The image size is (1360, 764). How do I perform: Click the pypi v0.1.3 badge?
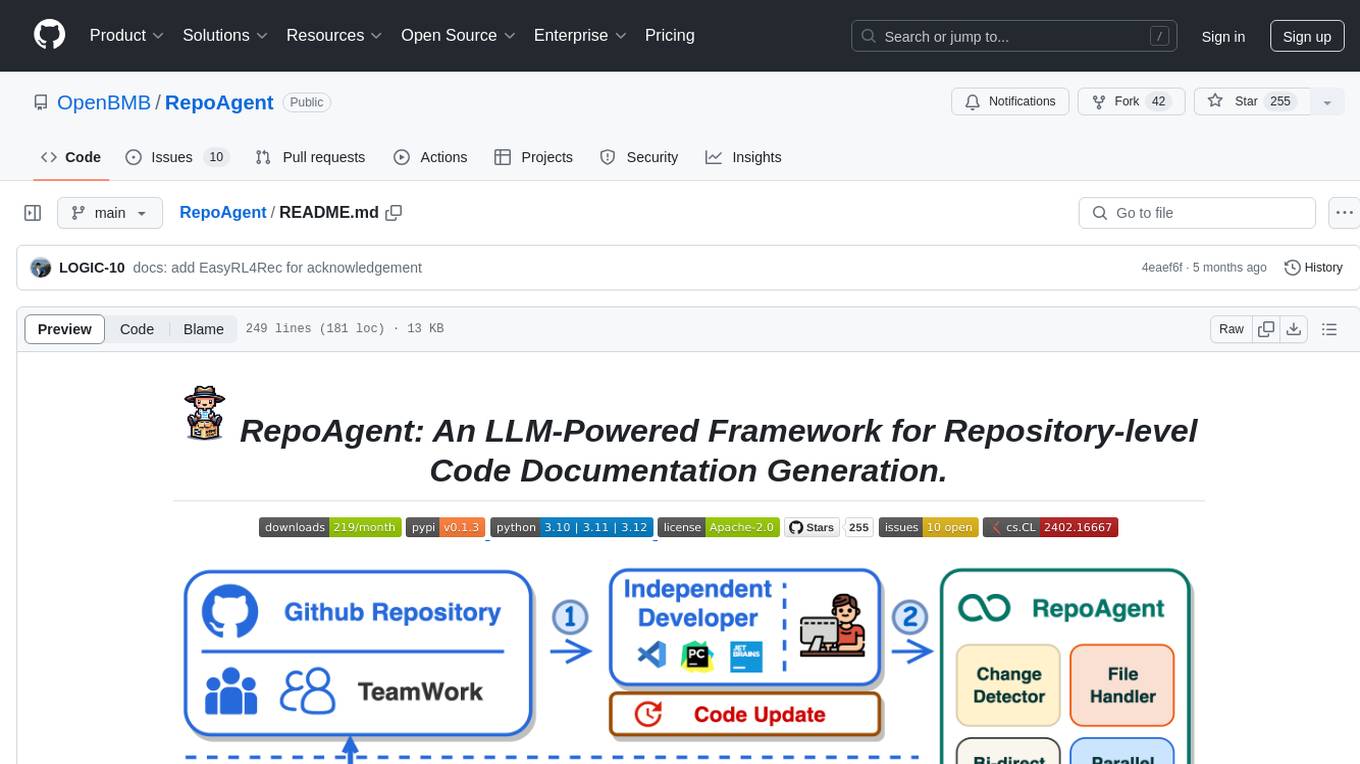point(446,527)
